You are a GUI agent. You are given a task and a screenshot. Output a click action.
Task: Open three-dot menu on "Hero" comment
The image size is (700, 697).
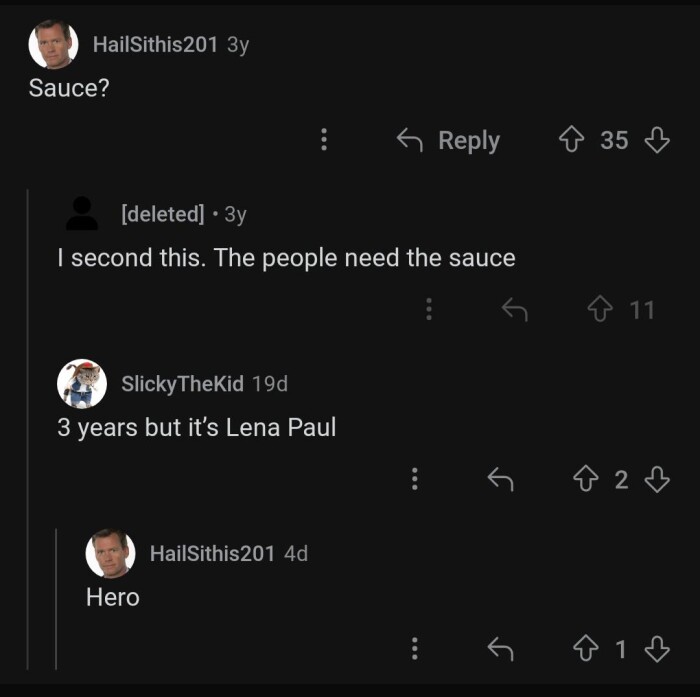[x=414, y=650]
